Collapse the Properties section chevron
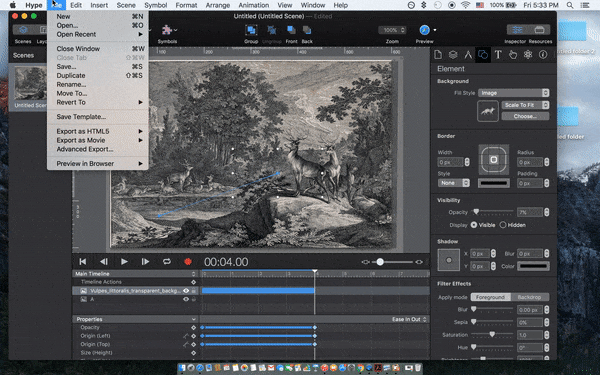The image size is (600, 375). coord(194,320)
